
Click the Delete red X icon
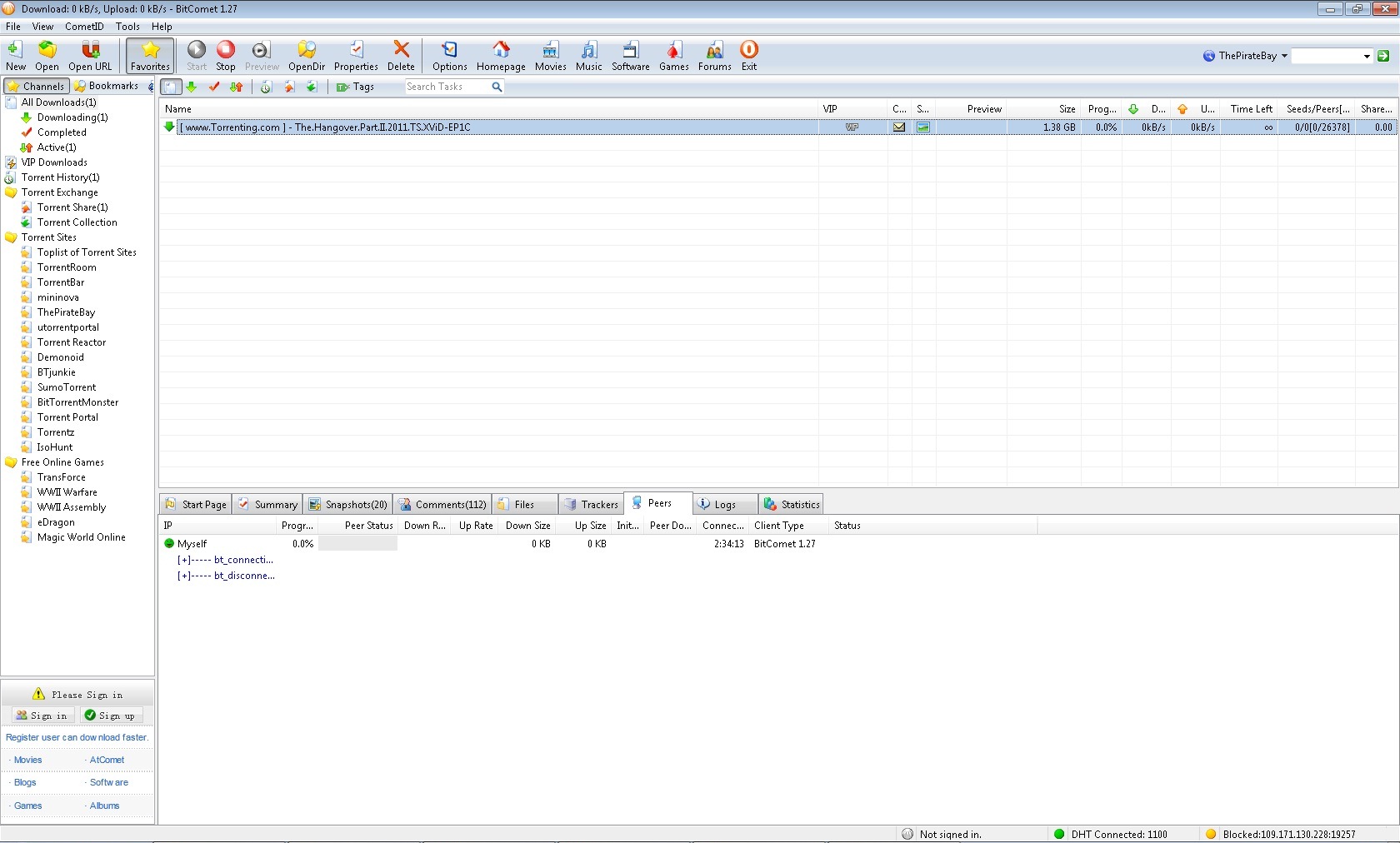(x=401, y=56)
